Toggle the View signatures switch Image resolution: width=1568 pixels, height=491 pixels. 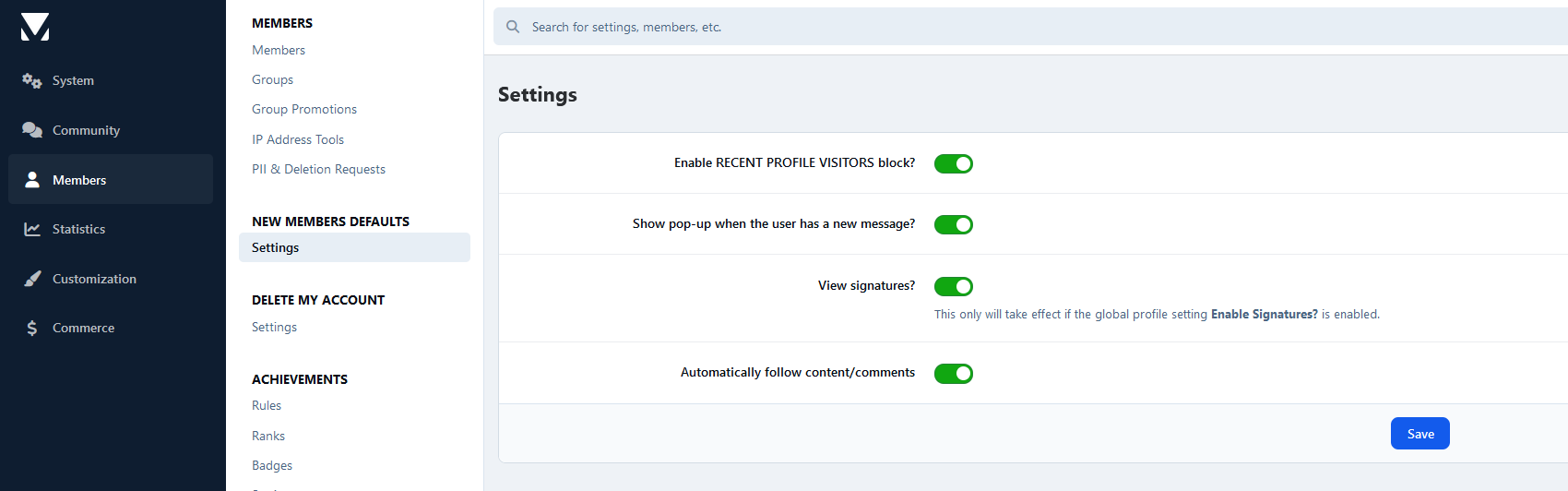pyautogui.click(x=953, y=286)
